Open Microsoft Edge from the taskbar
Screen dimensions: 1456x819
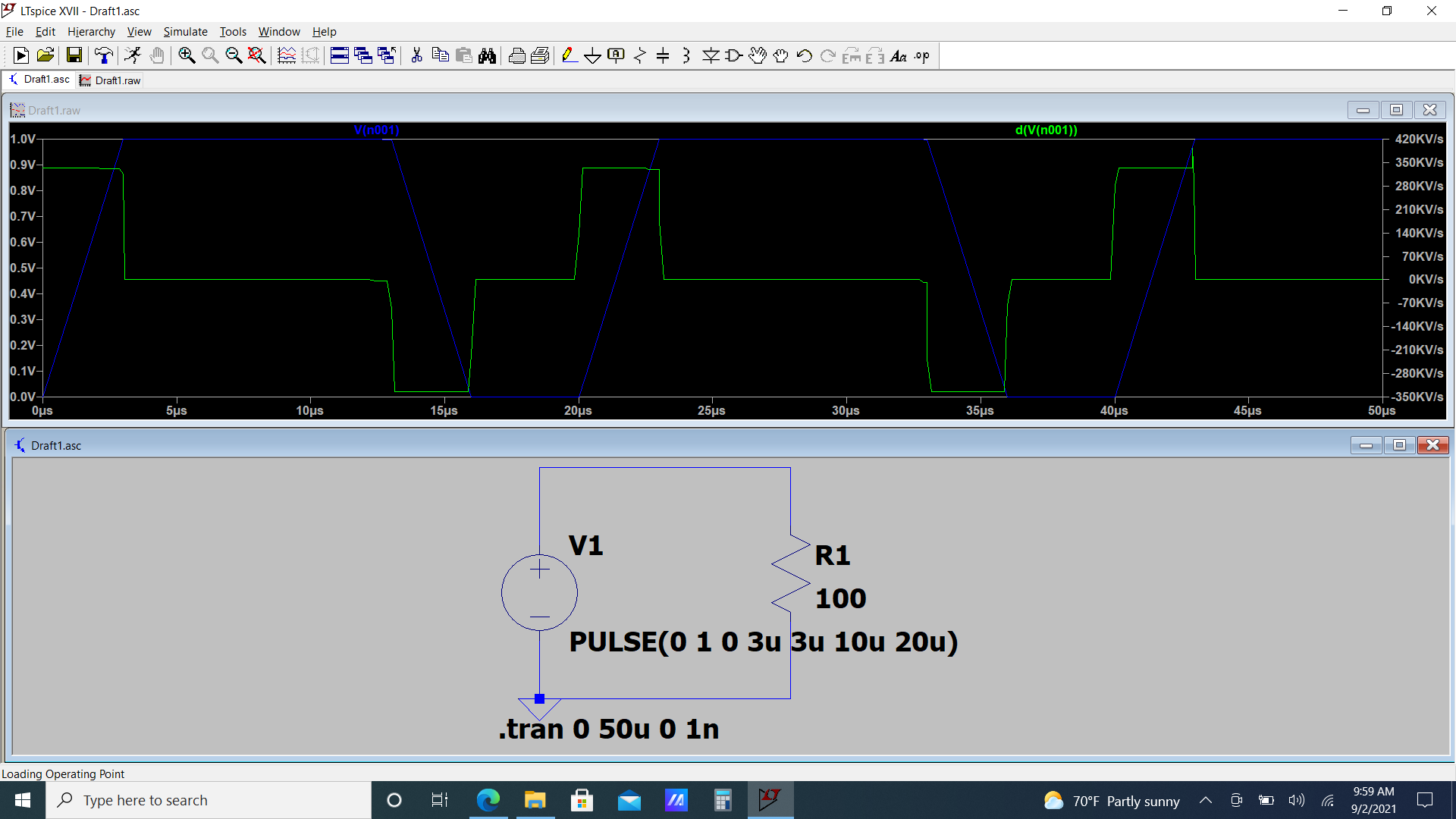click(x=488, y=800)
